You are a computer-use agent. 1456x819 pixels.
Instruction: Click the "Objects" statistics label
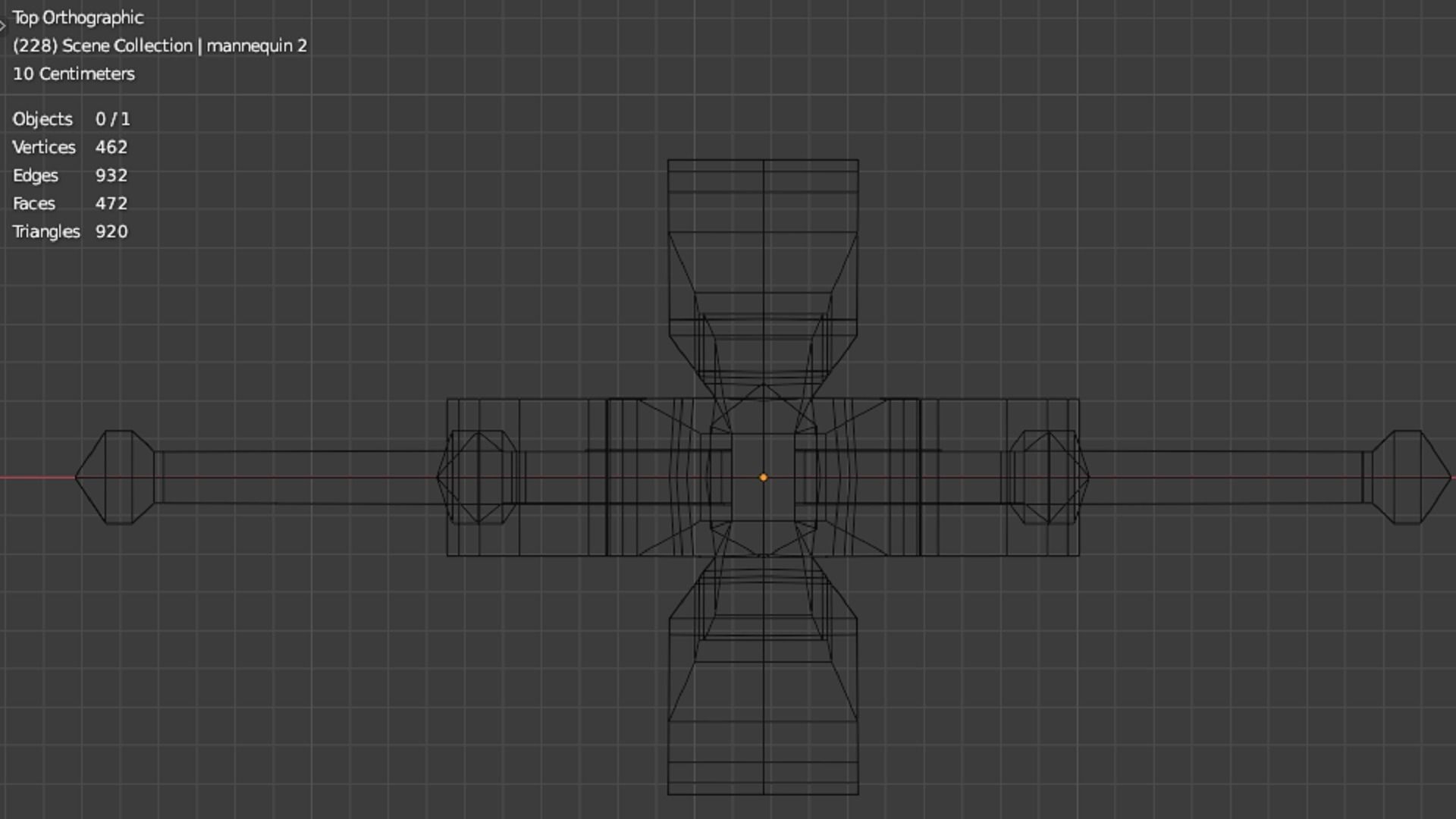pos(42,119)
